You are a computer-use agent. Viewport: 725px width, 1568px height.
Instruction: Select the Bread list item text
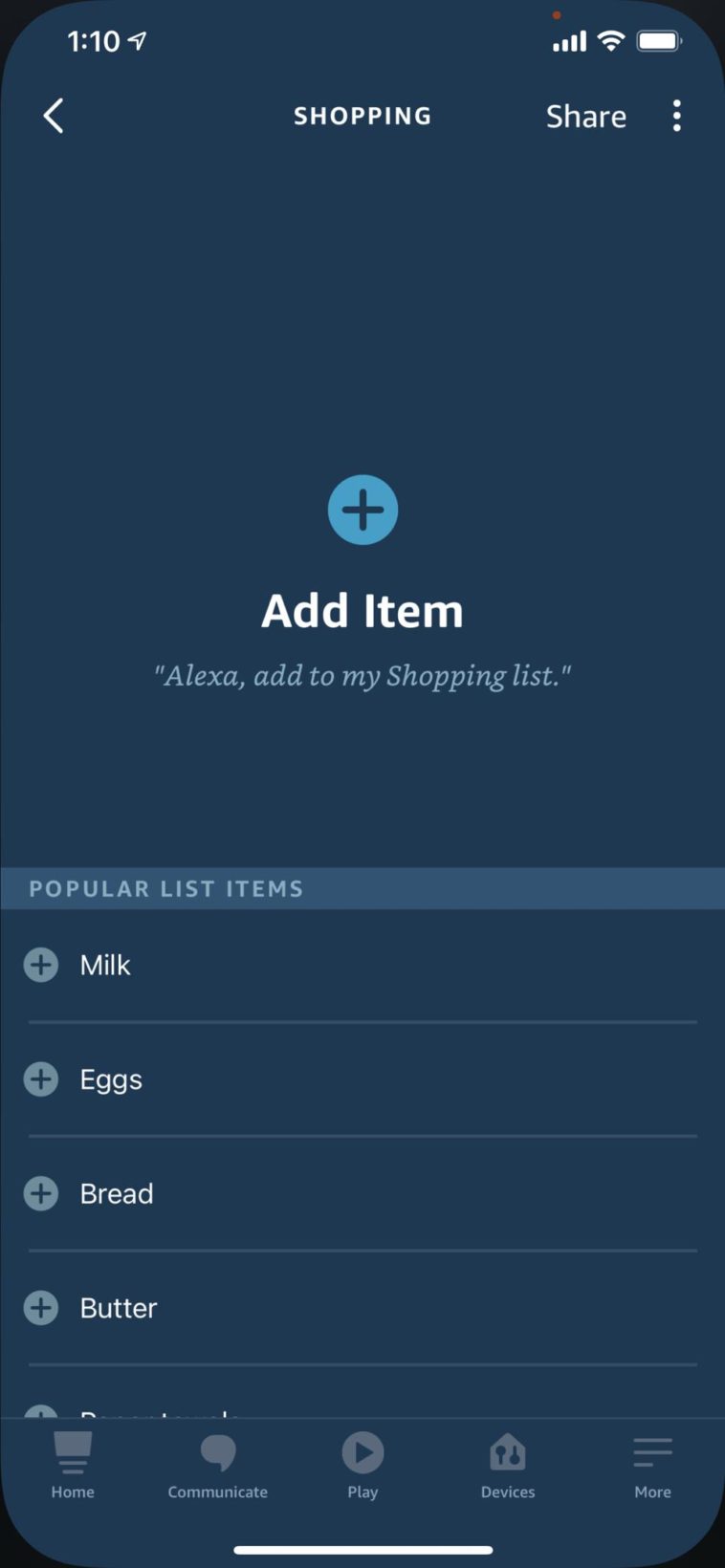click(x=117, y=1193)
